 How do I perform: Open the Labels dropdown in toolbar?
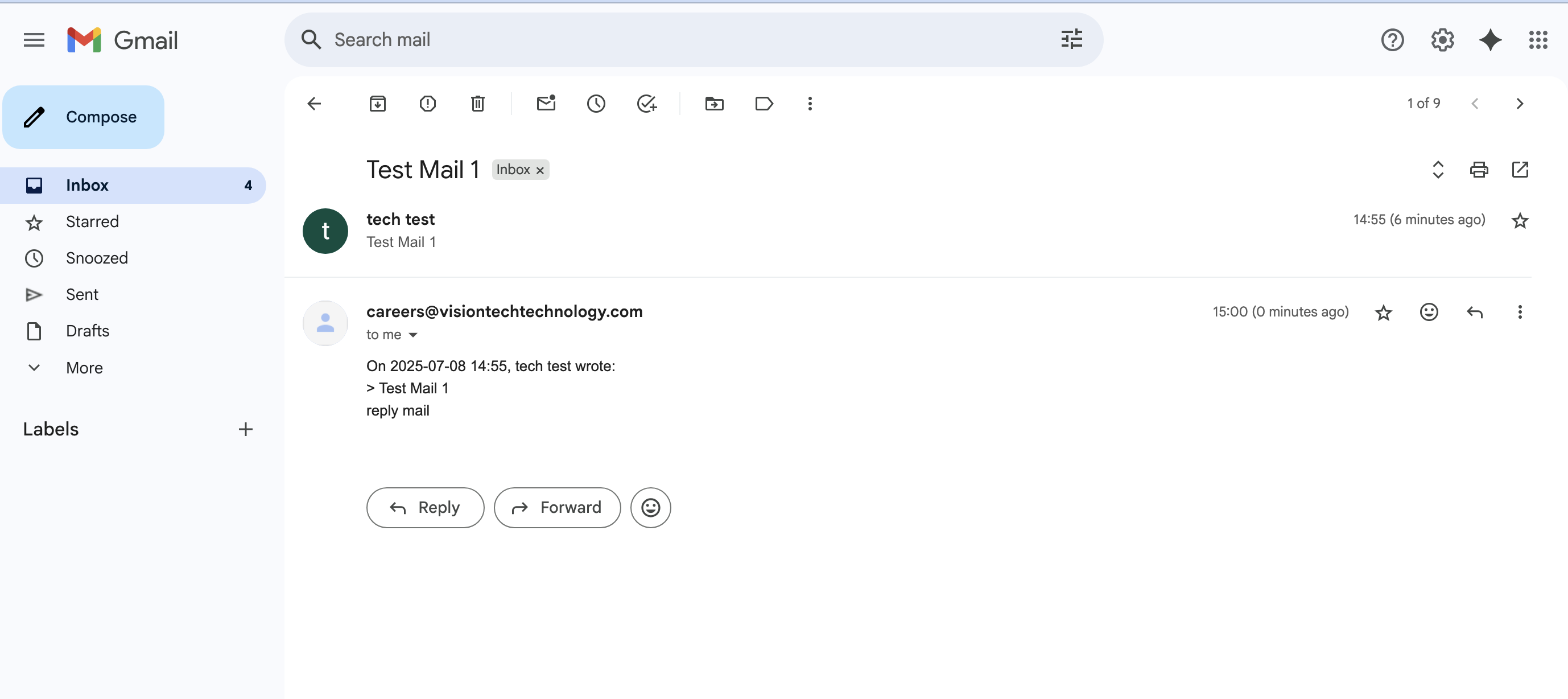[764, 104]
